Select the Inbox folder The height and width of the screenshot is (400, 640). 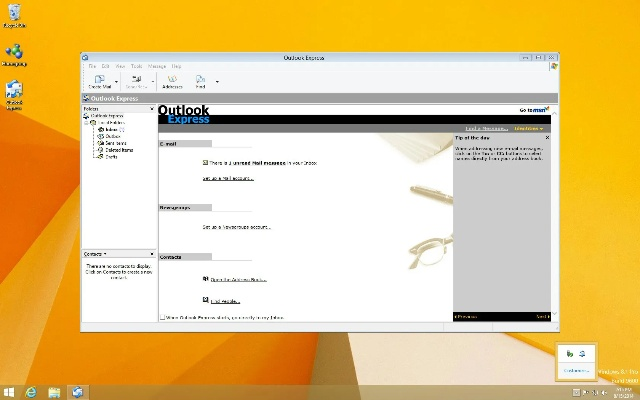pos(111,129)
